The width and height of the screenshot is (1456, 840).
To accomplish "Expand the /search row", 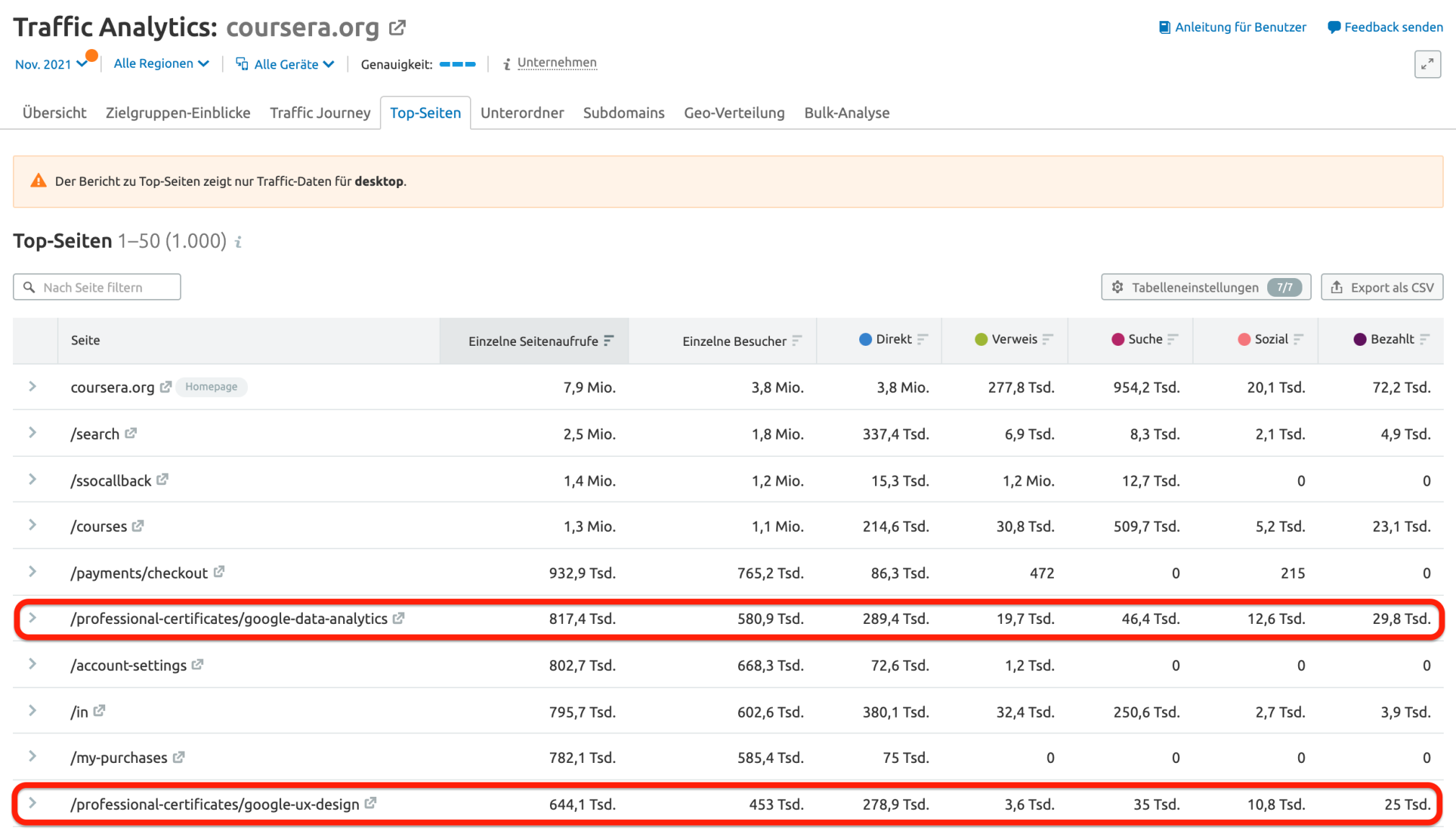I will pyautogui.click(x=32, y=433).
